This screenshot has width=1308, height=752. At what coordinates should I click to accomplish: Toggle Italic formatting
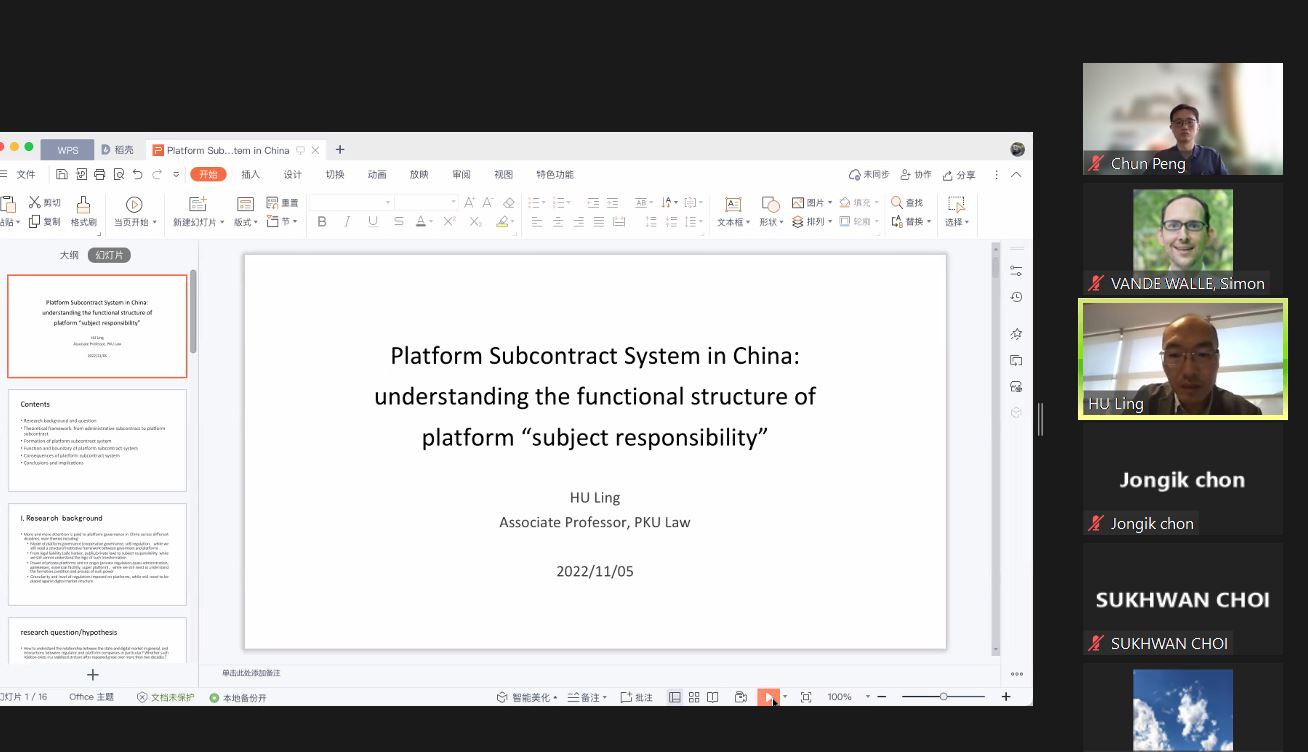[347, 222]
